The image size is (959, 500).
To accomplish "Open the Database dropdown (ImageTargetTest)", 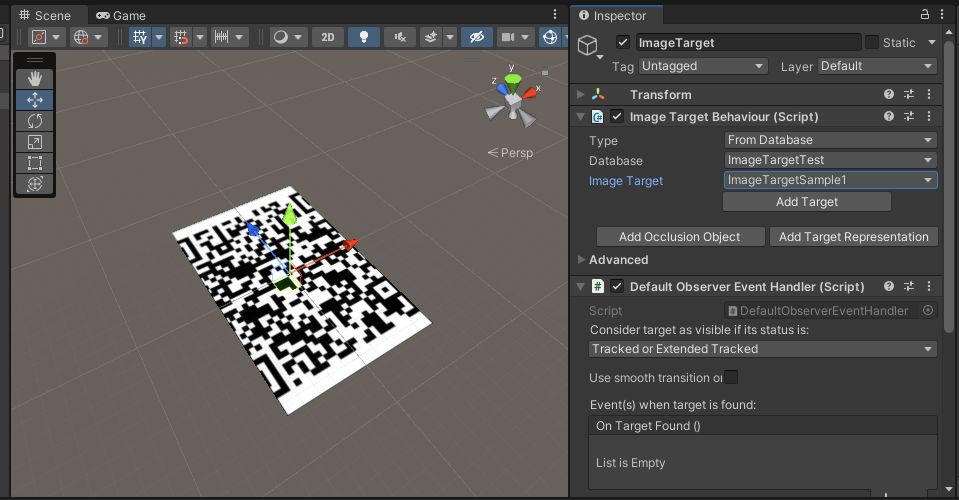I will (831, 160).
